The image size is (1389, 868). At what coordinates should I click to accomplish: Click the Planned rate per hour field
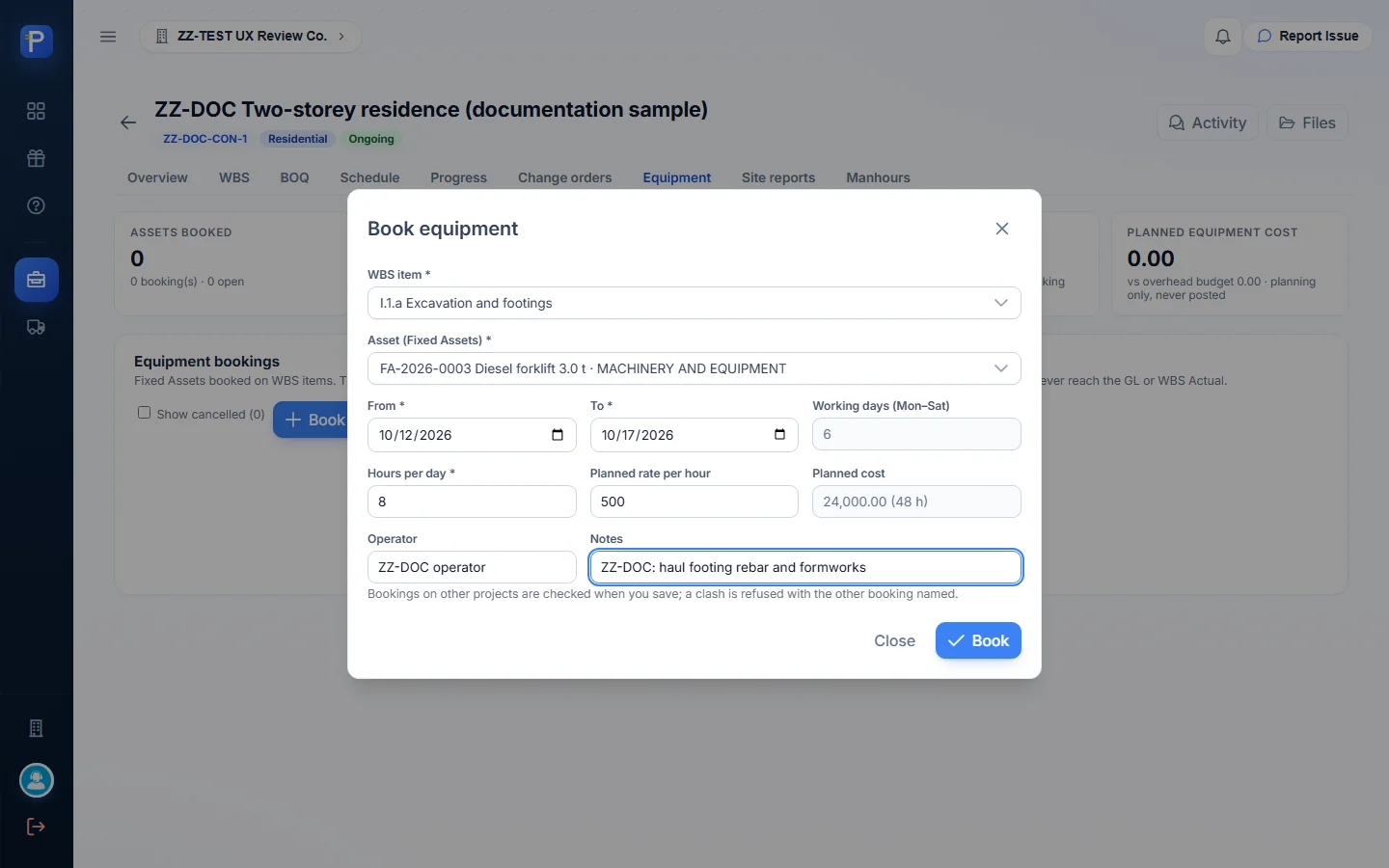694,502
